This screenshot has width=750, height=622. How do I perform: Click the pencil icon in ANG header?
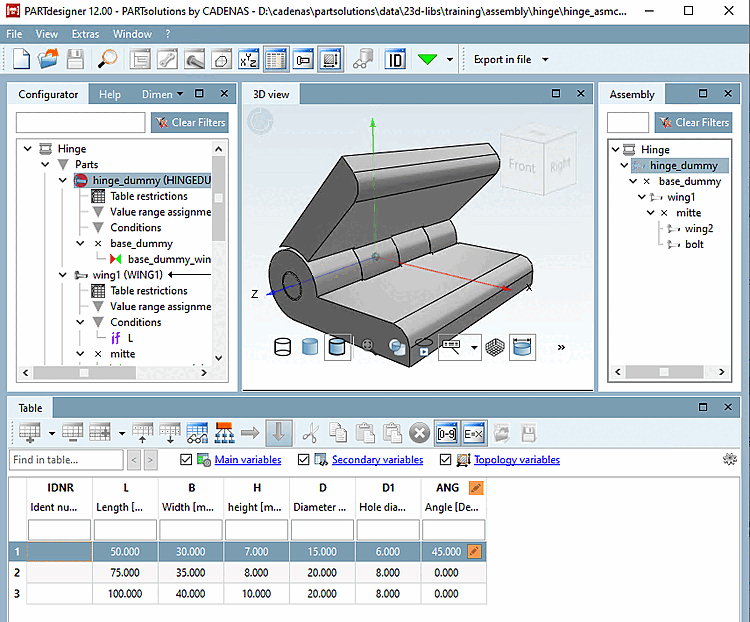click(475, 488)
